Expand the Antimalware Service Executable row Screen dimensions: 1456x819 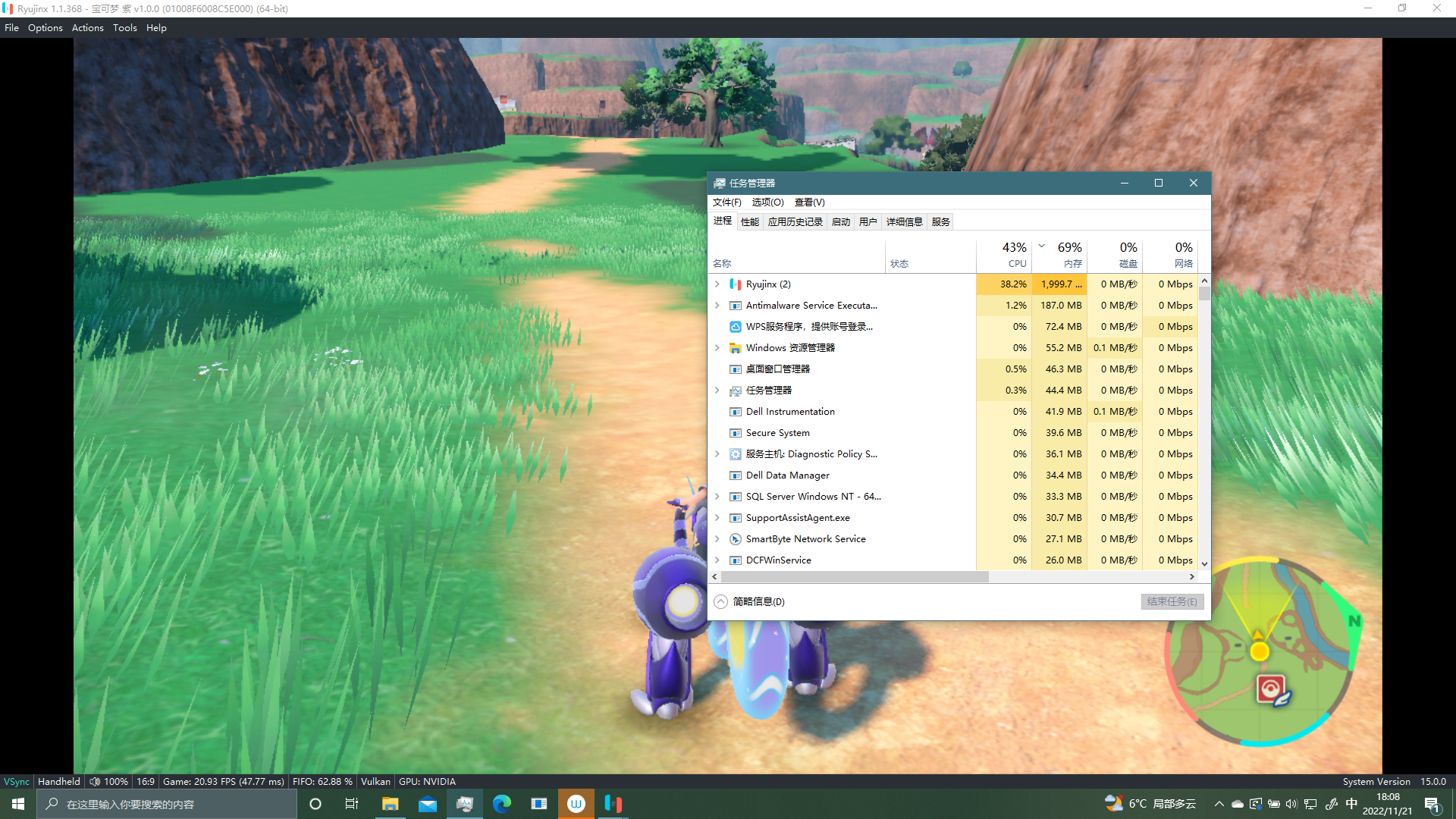[717, 306]
